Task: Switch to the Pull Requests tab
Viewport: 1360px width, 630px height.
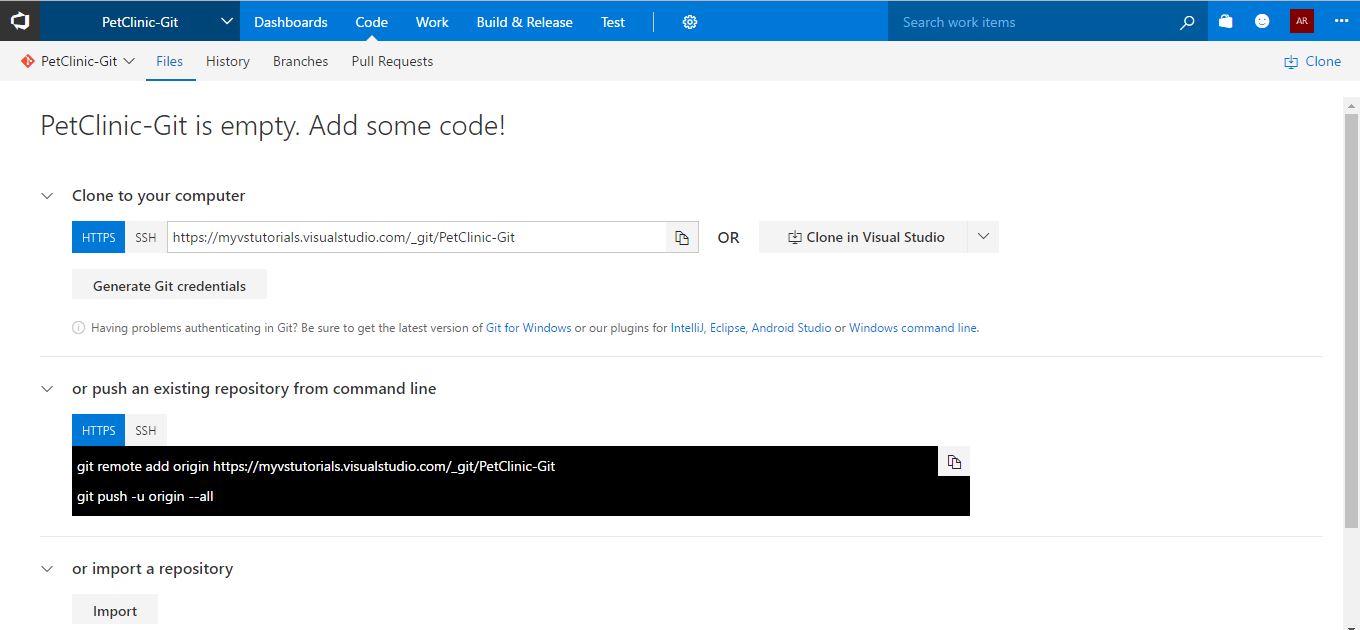Action: tap(392, 61)
